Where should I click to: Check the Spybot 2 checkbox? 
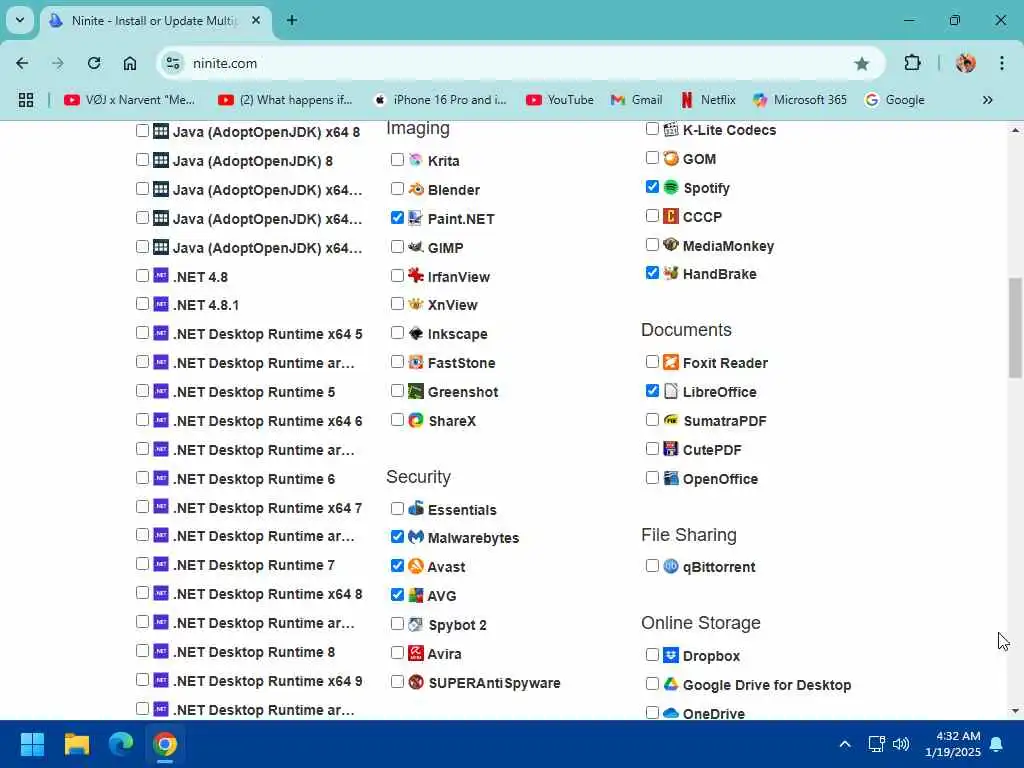397,623
